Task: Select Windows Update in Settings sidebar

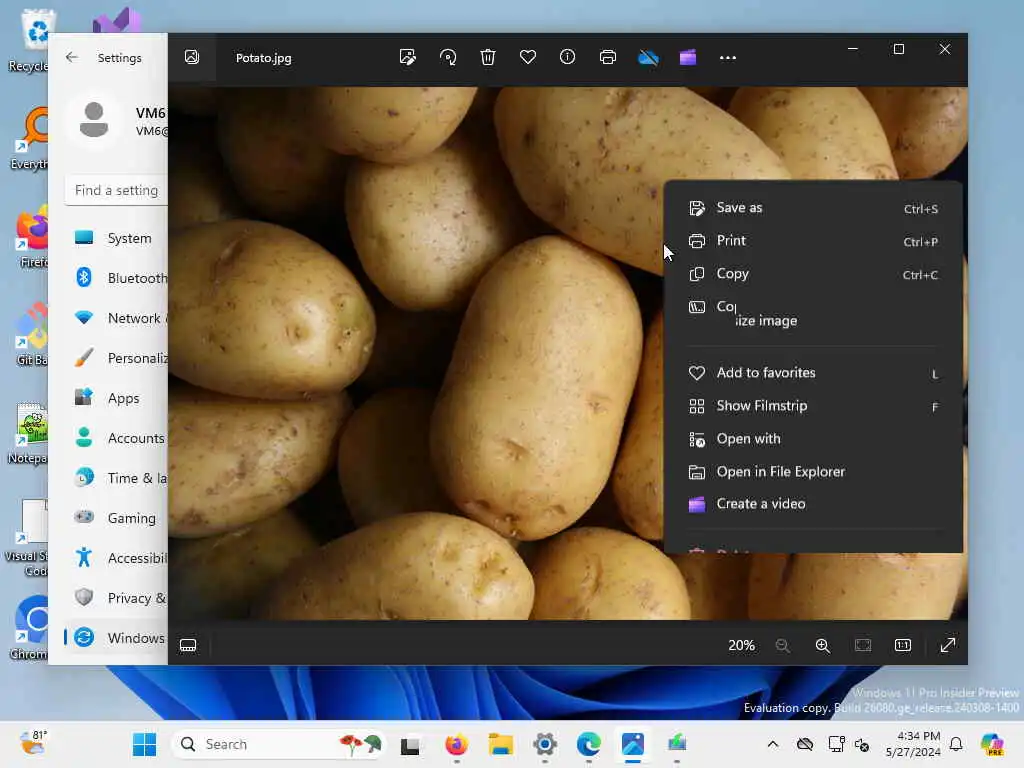Action: tap(118, 637)
